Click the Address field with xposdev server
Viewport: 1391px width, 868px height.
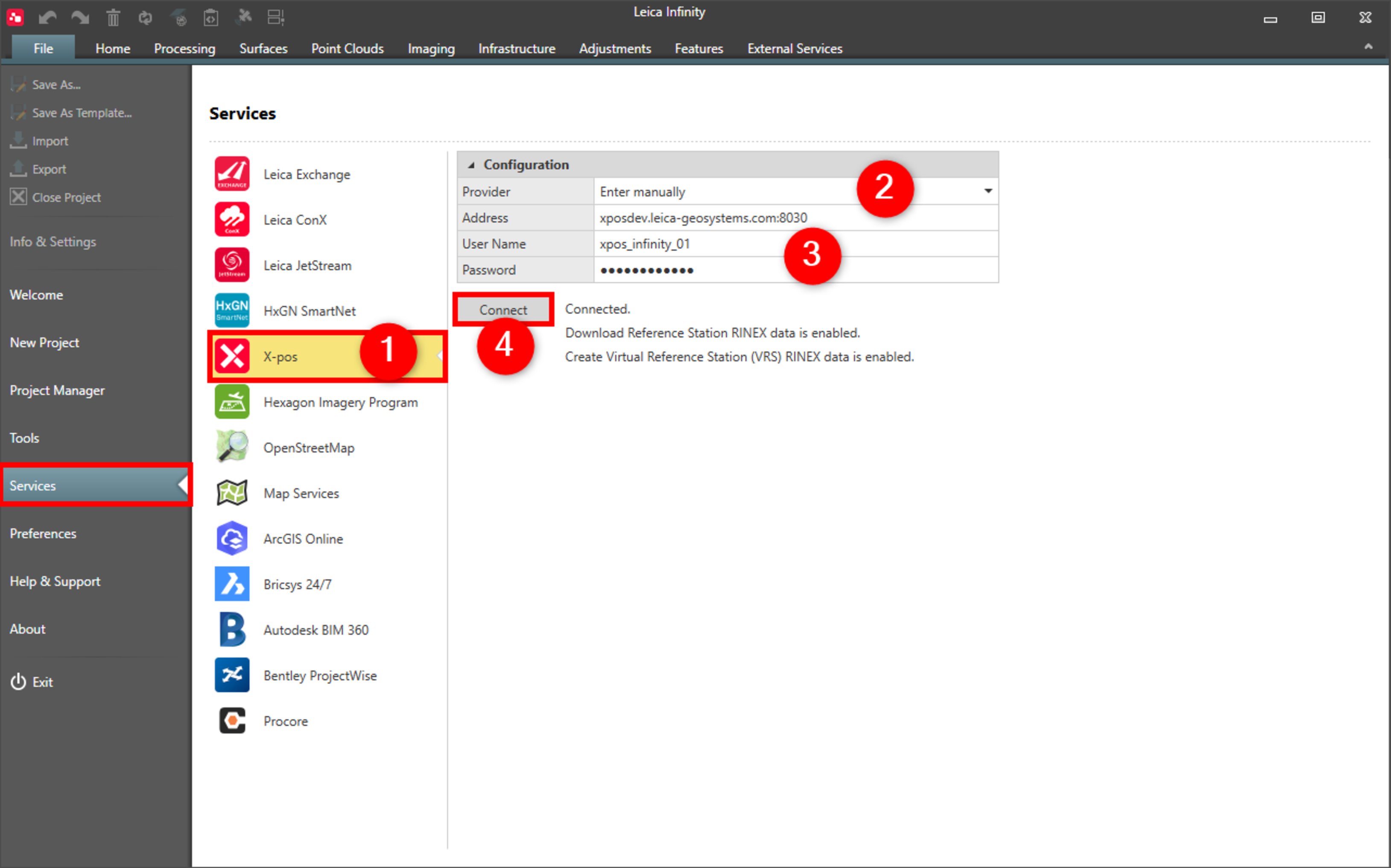coord(796,218)
